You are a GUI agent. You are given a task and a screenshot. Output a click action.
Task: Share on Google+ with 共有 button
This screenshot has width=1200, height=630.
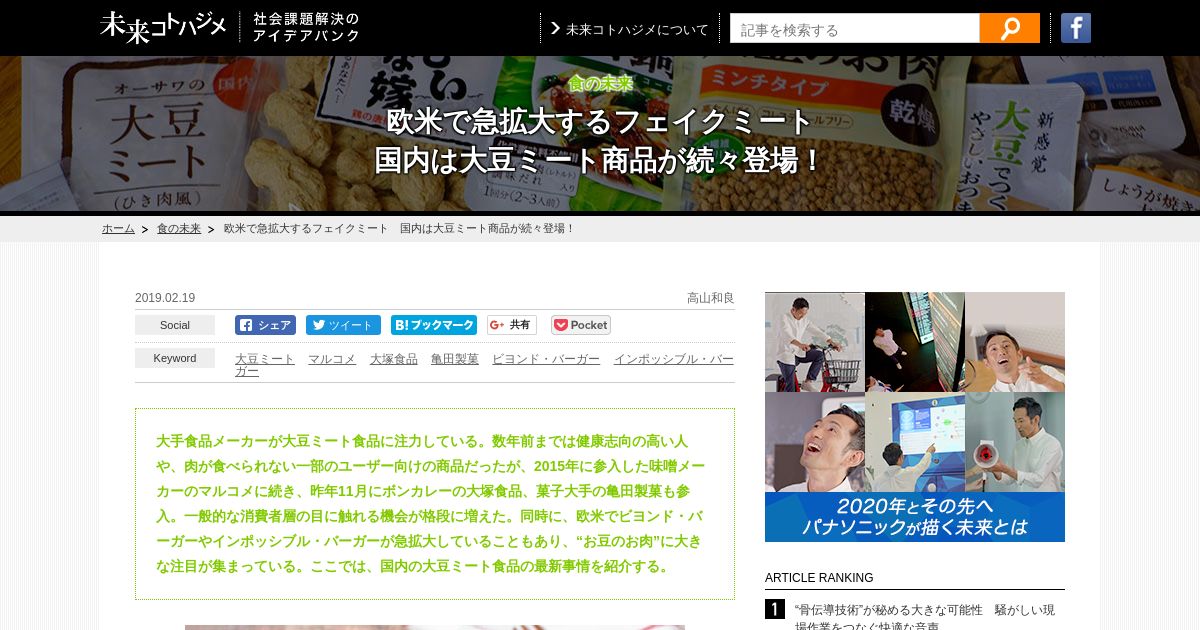[512, 325]
